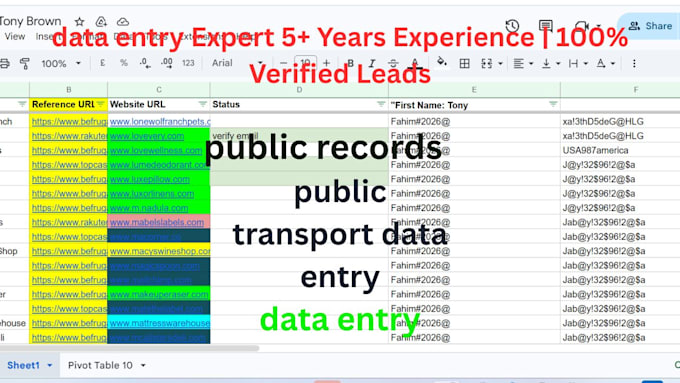Open filter on Reference URL column
The height and width of the screenshot is (383, 680).
point(101,104)
